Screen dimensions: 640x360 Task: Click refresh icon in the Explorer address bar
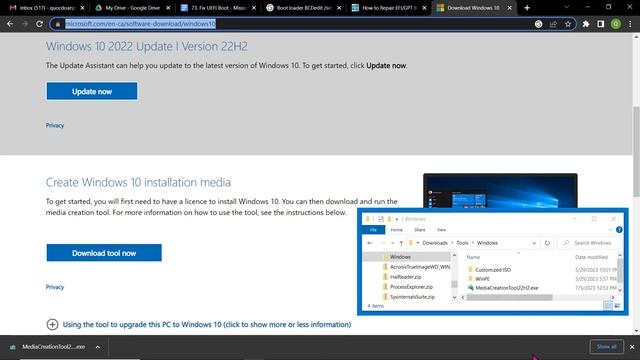pos(547,243)
